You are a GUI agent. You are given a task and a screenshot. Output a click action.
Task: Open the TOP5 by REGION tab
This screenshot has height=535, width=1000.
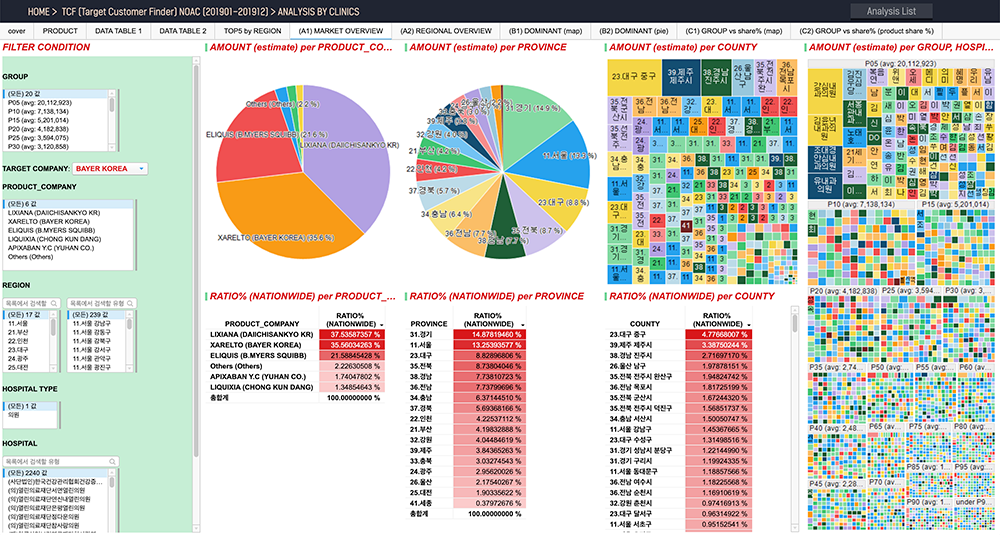click(x=253, y=31)
